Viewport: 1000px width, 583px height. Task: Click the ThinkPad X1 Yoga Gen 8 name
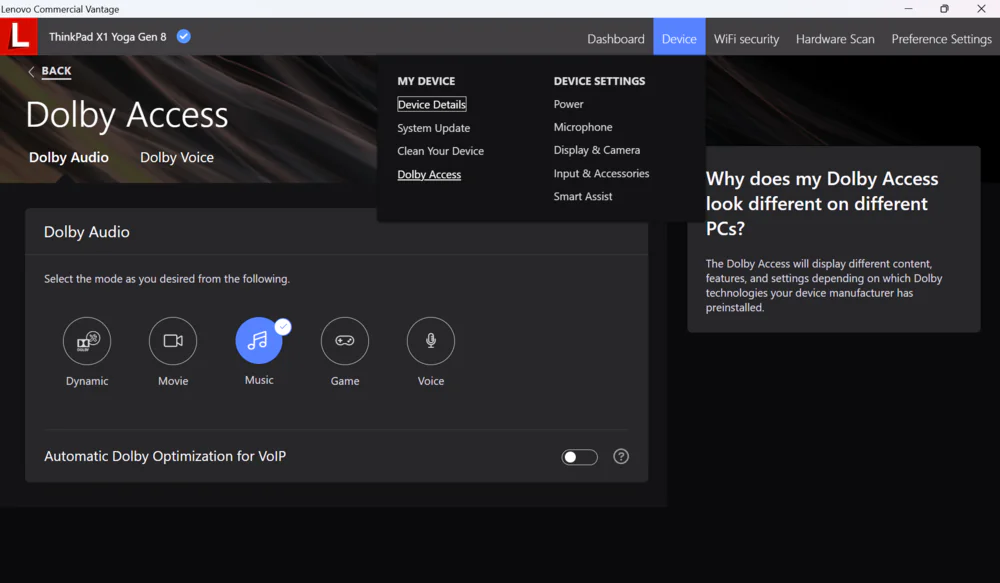pos(108,37)
